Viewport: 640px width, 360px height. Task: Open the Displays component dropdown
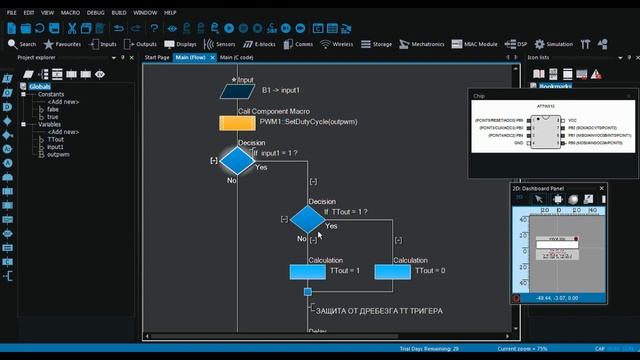[180, 44]
